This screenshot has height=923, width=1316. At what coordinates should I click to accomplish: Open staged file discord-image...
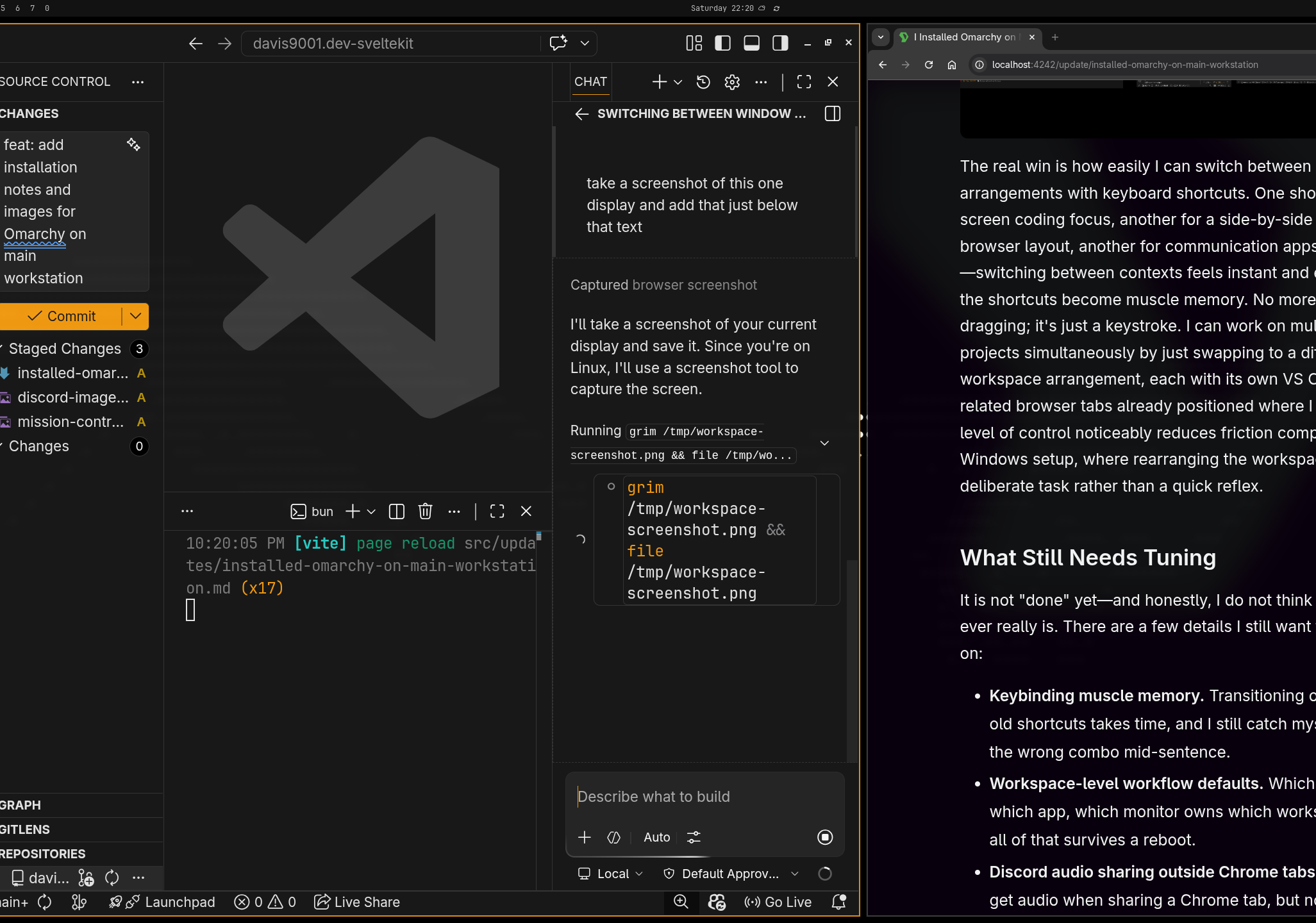pyautogui.click(x=72, y=397)
